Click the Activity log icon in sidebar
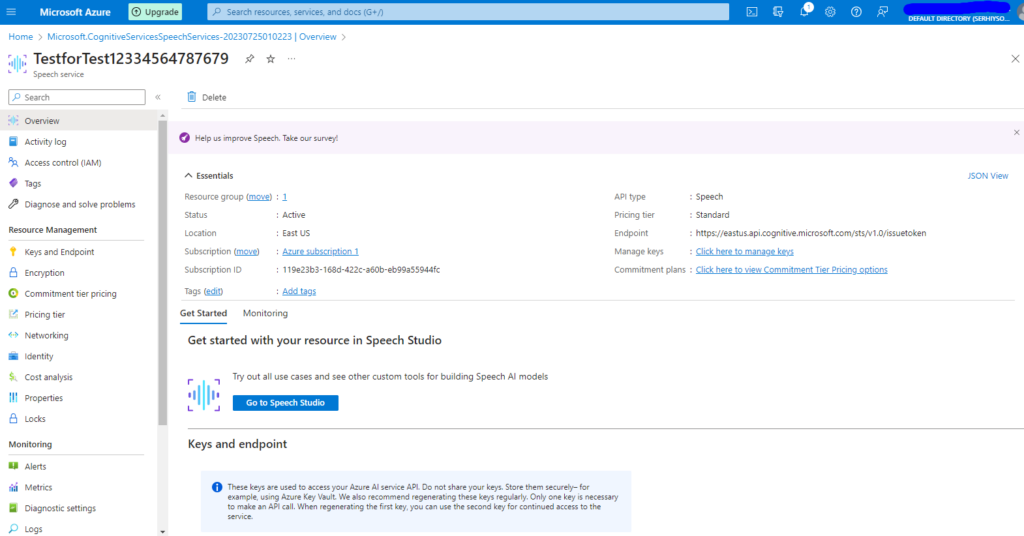 tap(13, 141)
